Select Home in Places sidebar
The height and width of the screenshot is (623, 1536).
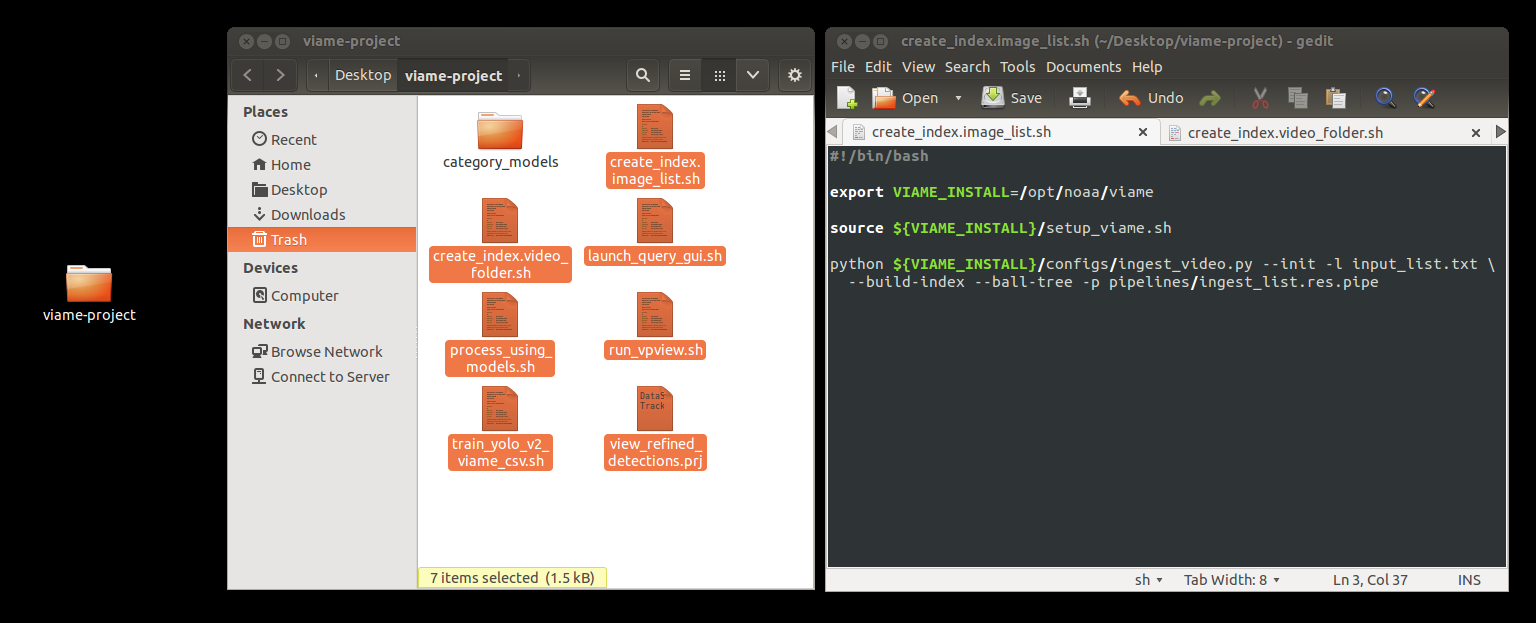[321, 165]
